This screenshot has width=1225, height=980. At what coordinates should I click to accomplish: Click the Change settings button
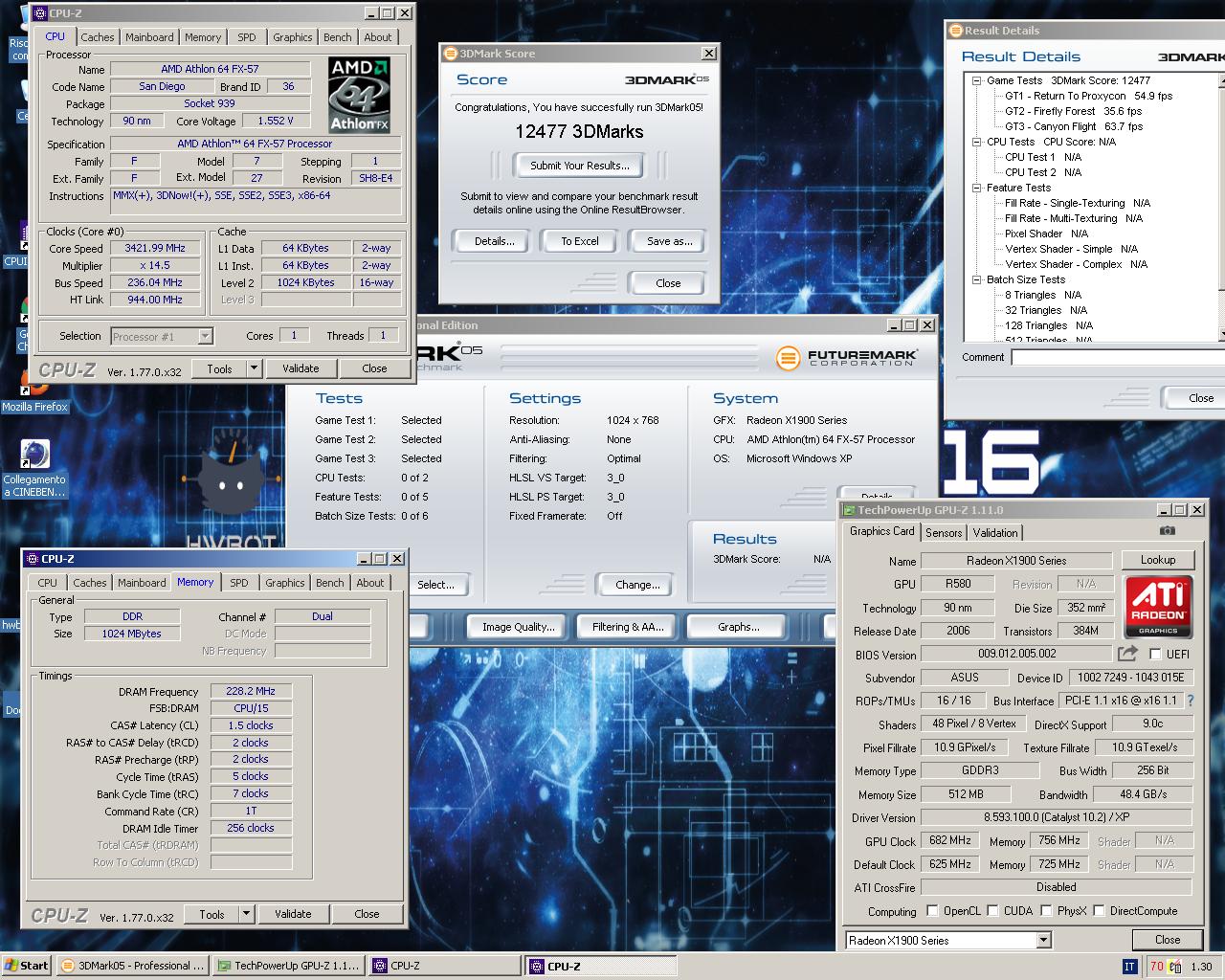pos(637,585)
